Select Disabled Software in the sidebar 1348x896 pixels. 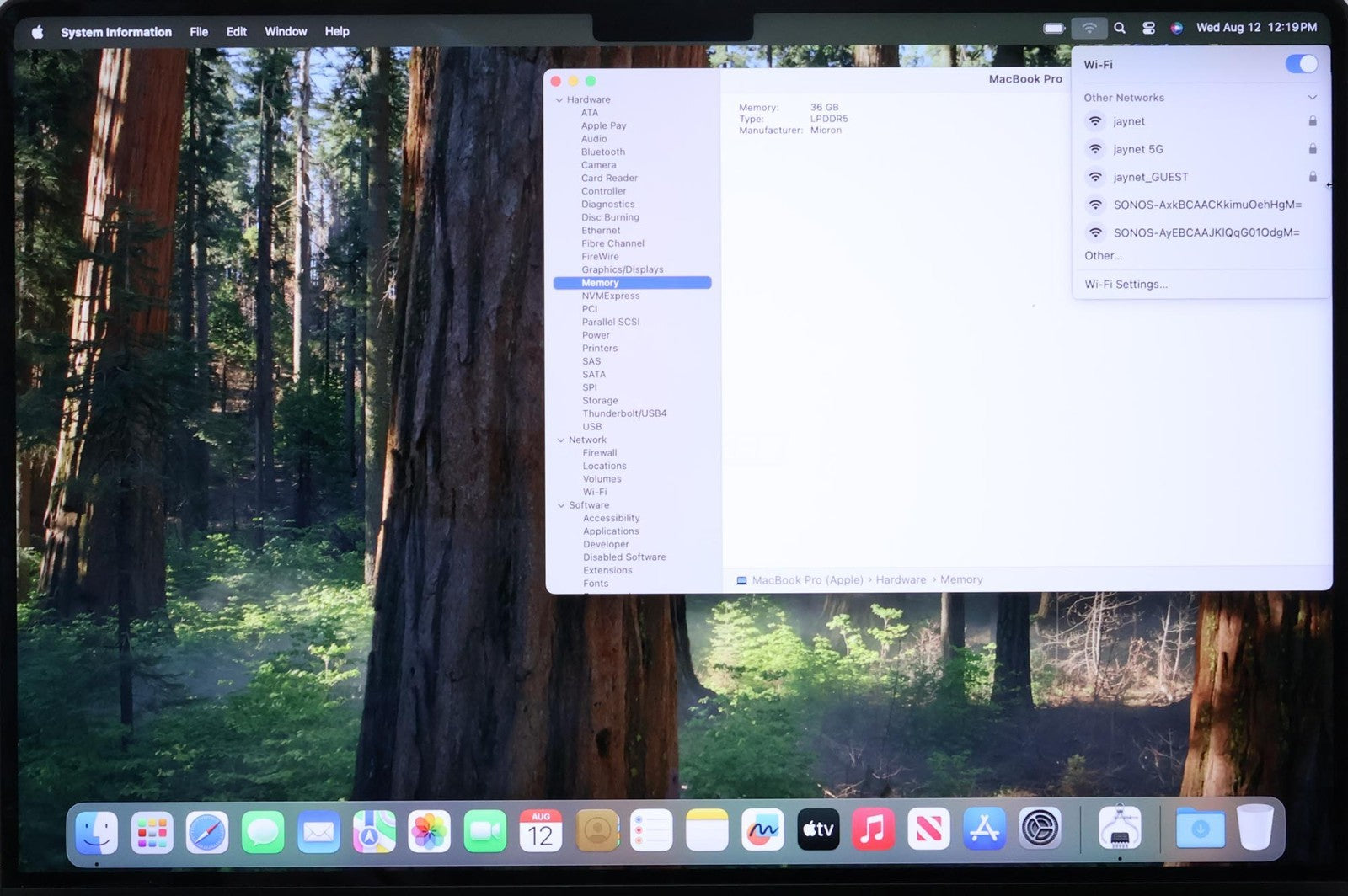[624, 557]
